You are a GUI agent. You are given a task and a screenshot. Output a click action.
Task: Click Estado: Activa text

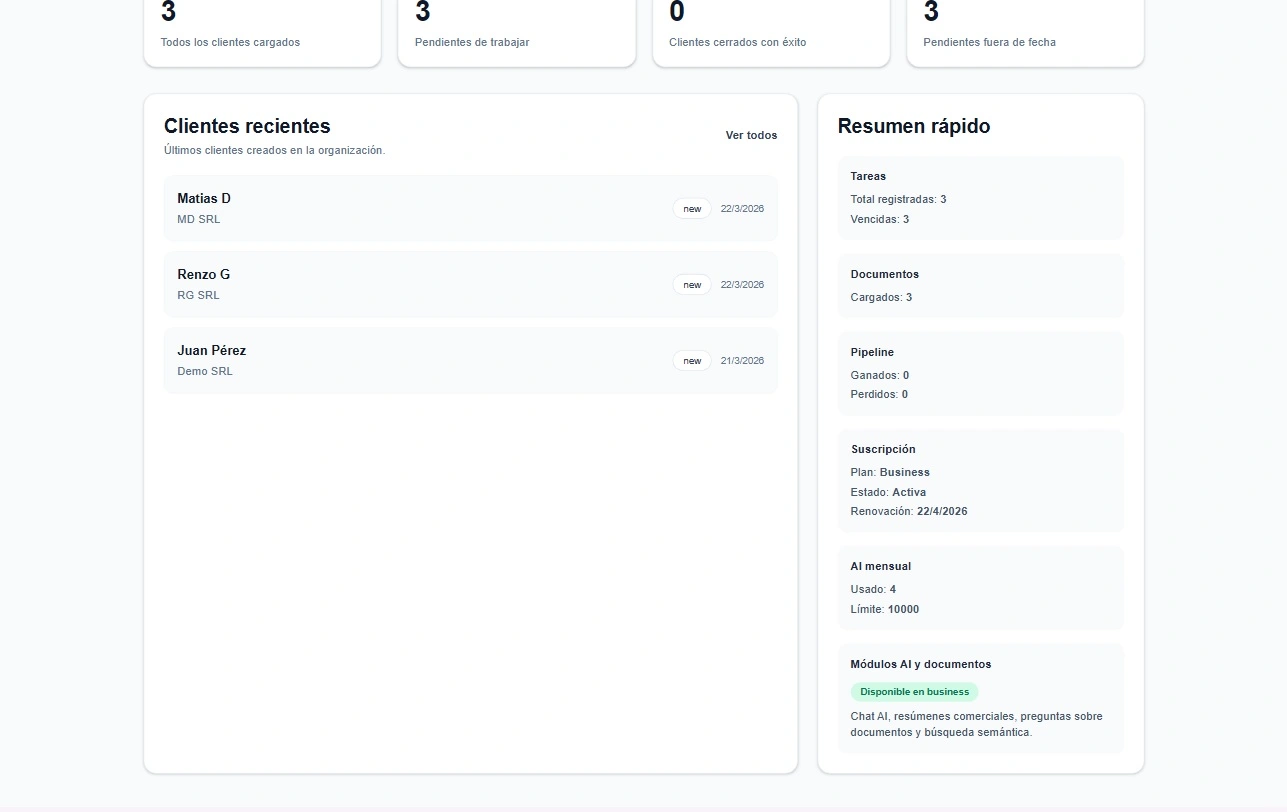(x=888, y=492)
